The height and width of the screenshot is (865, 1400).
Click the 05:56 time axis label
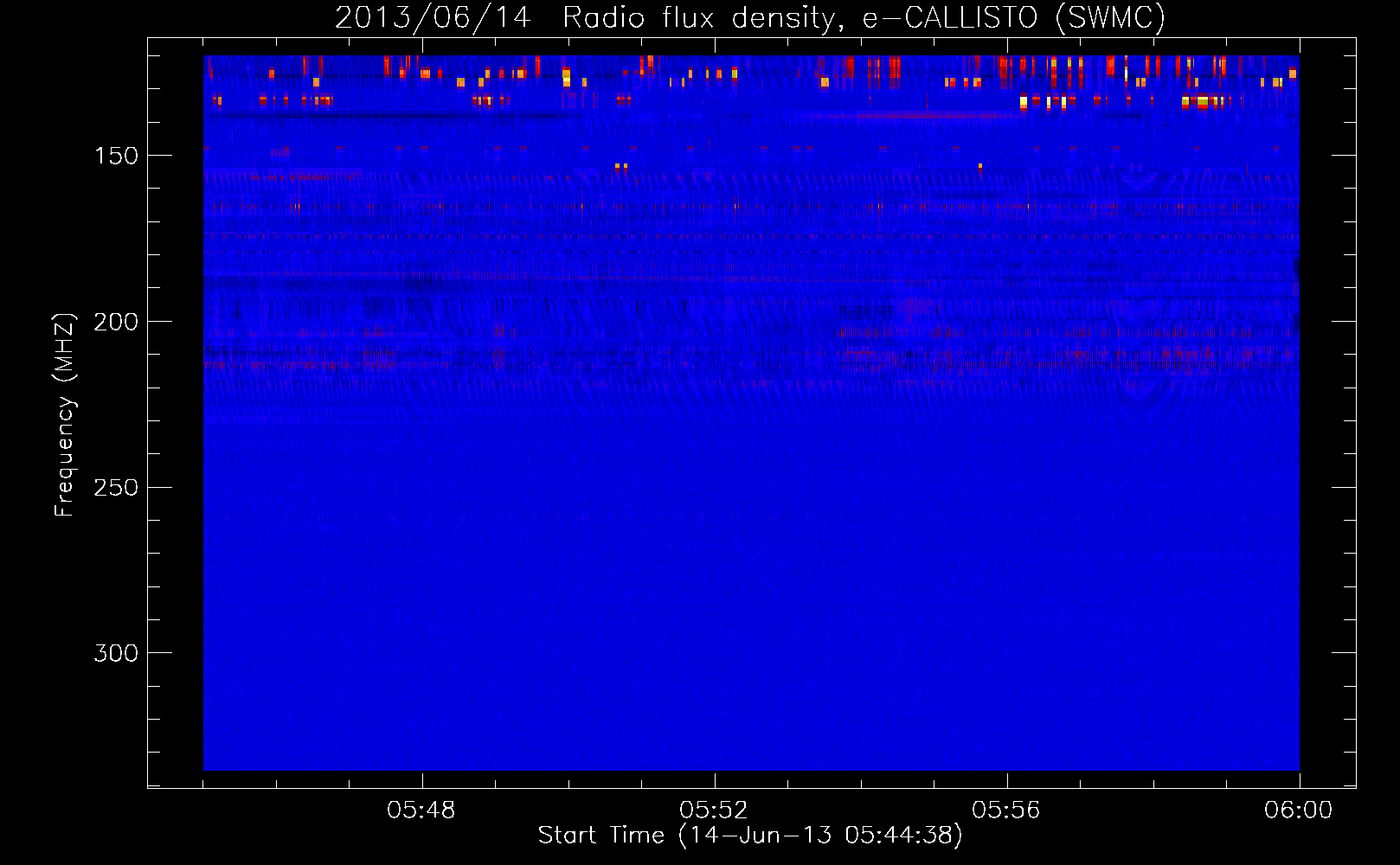1006,811
